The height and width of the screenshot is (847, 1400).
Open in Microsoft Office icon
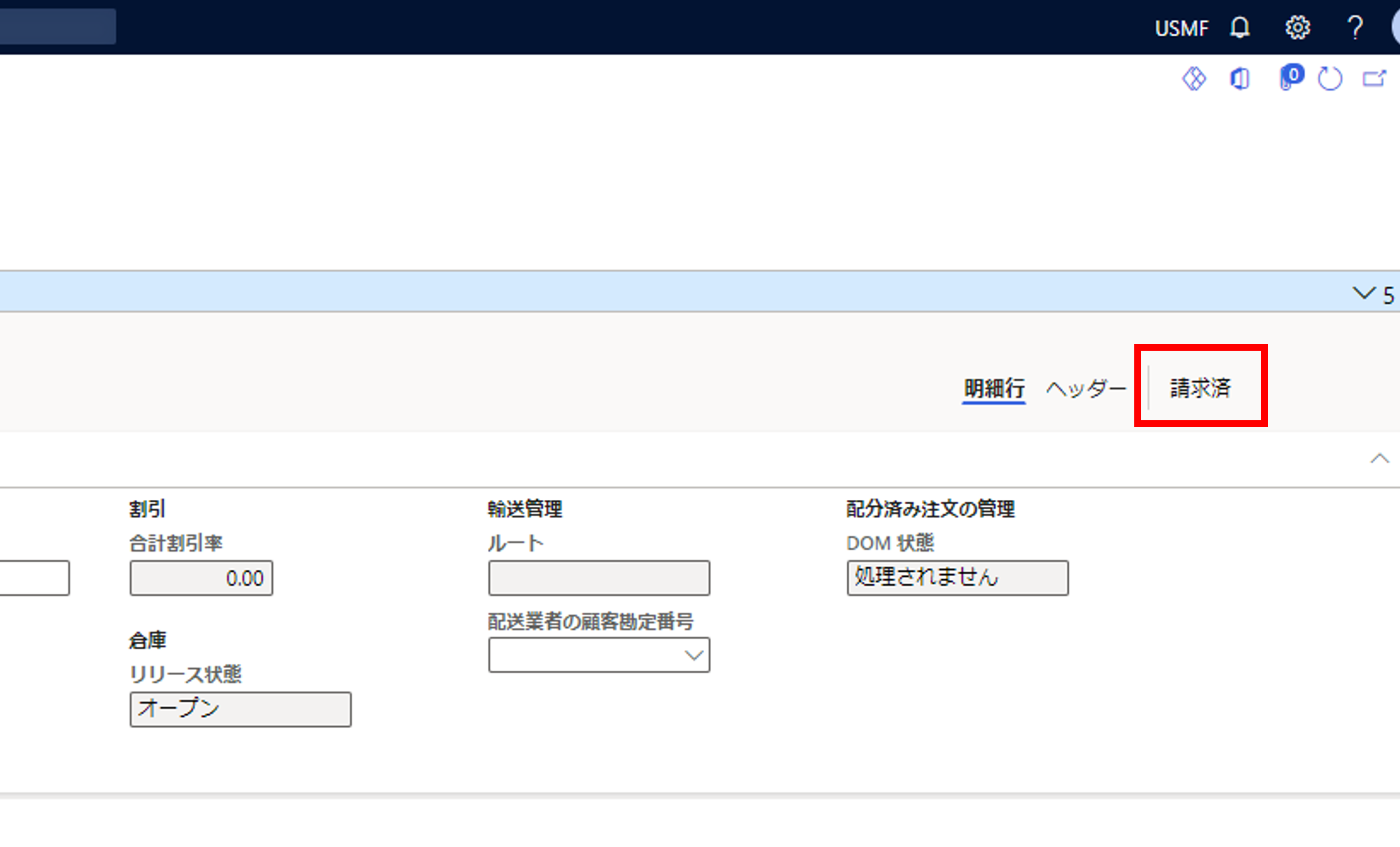click(x=1240, y=78)
